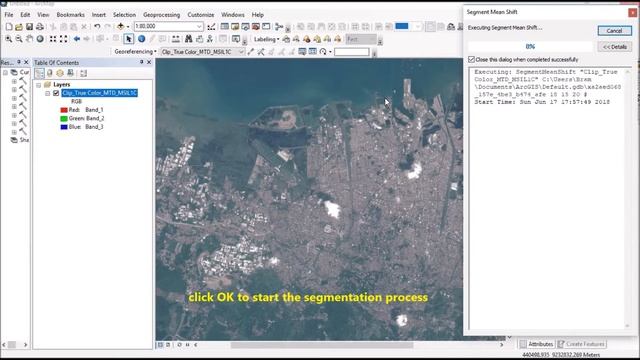Open the Geoprocessing menu
The image size is (640, 360).
click(x=162, y=15)
